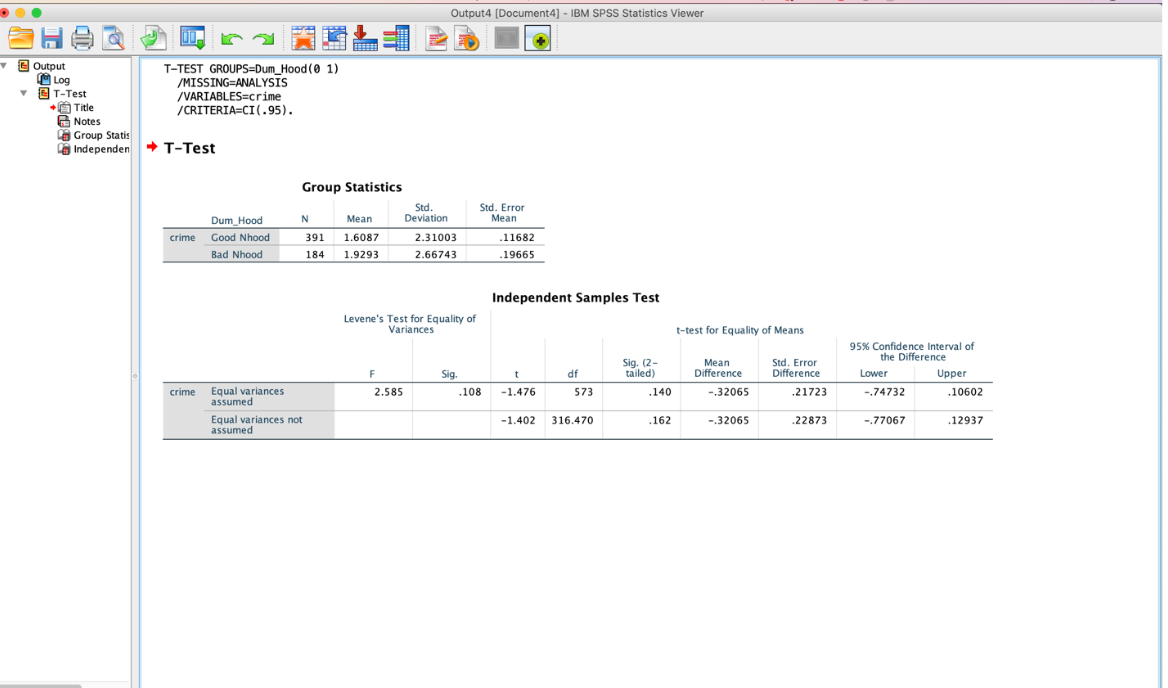Click the Levene's F value 2.585
This screenshot has width=1168, height=688.
click(x=388, y=392)
